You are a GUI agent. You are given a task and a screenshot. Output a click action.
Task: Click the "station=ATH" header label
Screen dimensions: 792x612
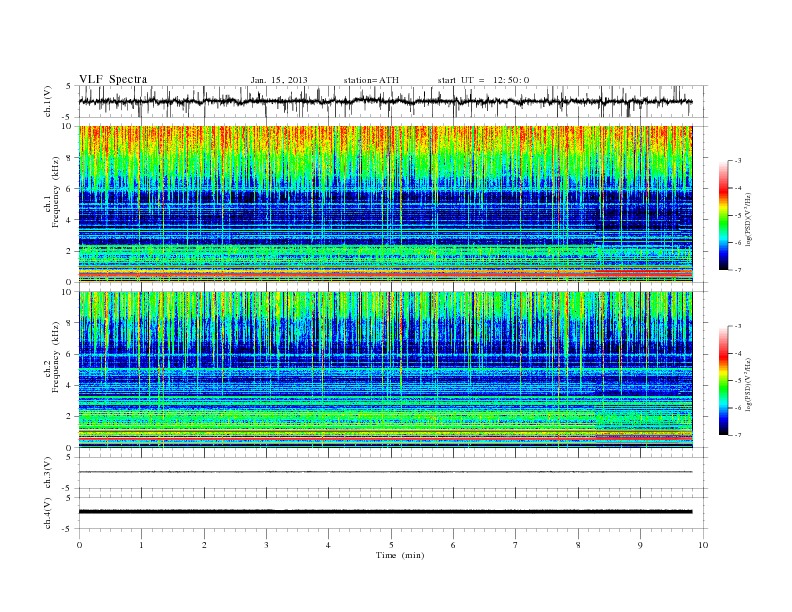(371, 80)
